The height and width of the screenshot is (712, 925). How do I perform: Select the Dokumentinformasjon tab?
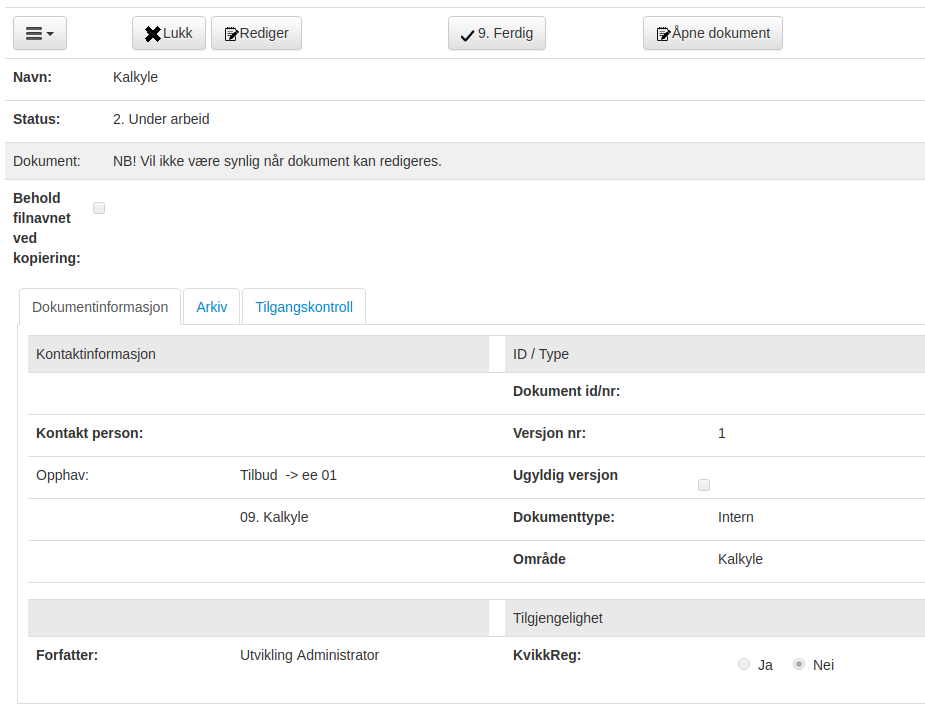pyautogui.click(x=100, y=307)
